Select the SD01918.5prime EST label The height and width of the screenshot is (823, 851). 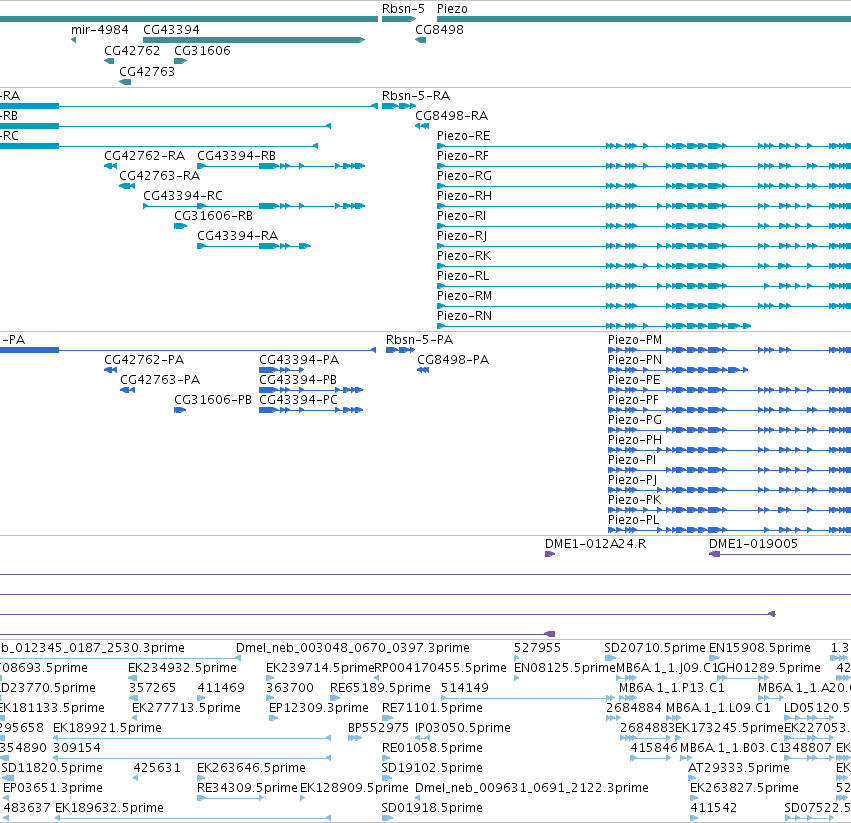[x=431, y=808]
